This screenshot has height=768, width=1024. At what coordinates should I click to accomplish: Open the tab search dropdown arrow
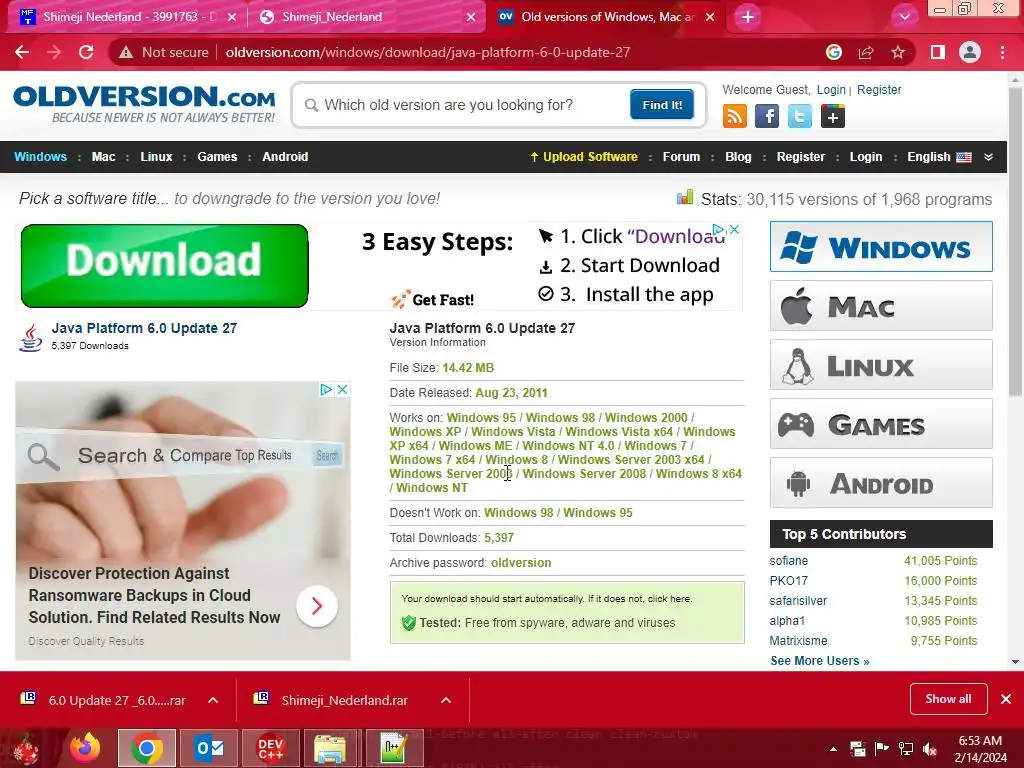(x=904, y=17)
